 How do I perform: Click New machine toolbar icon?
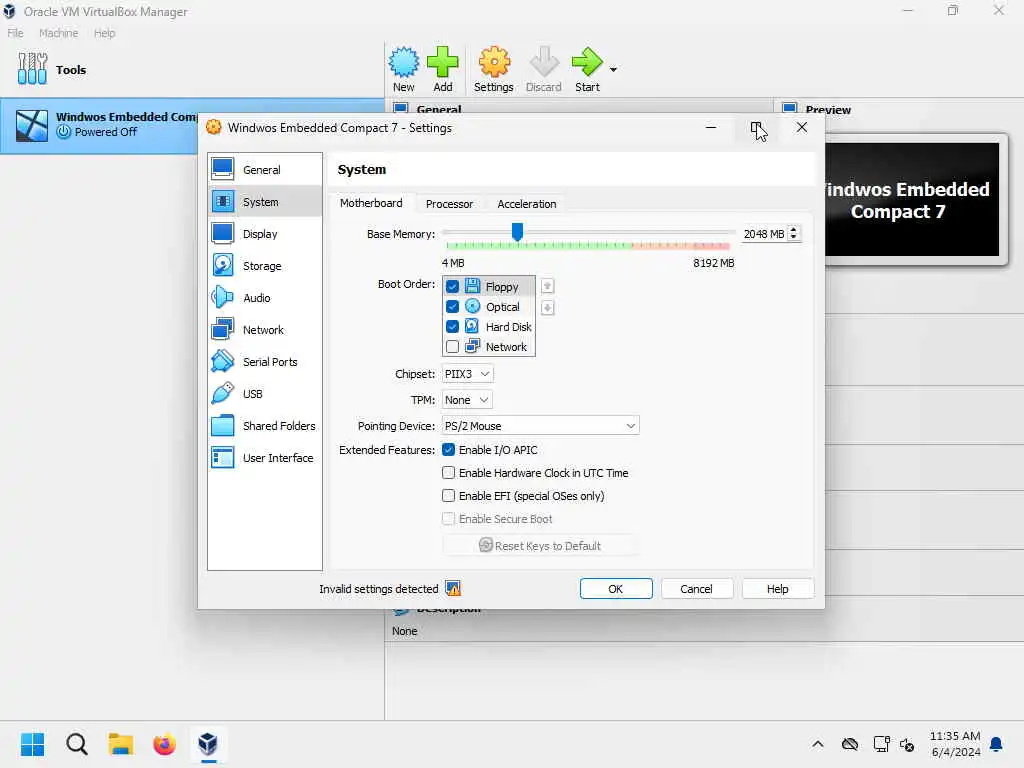[404, 69]
